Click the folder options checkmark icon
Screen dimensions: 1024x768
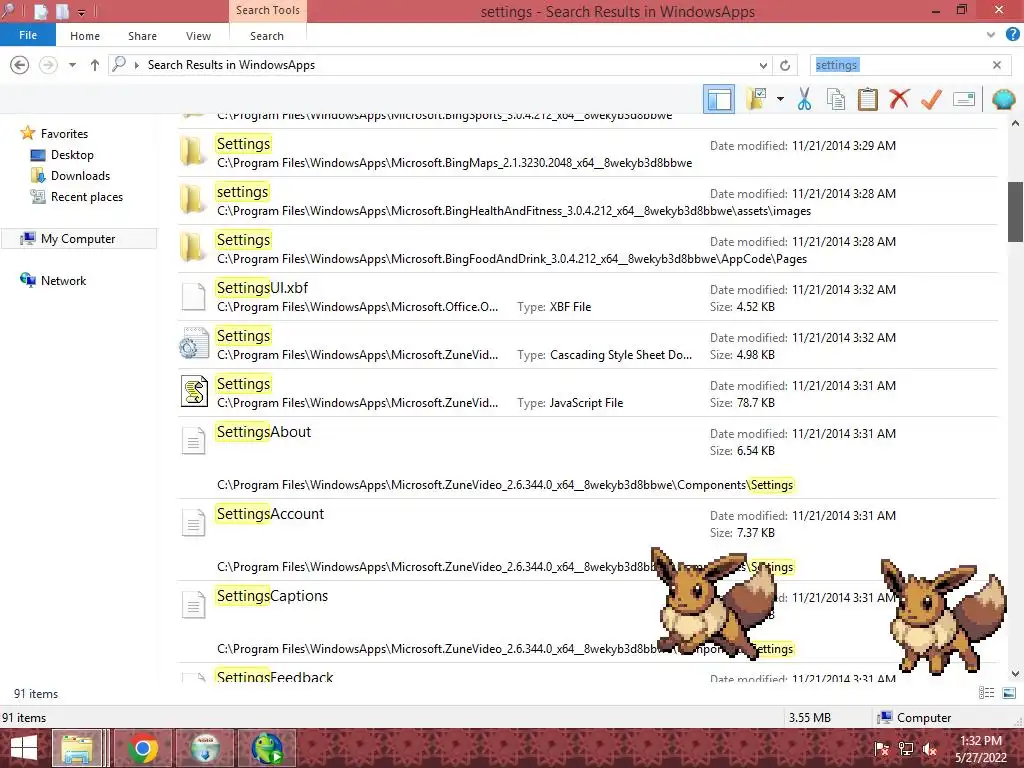coord(756,99)
